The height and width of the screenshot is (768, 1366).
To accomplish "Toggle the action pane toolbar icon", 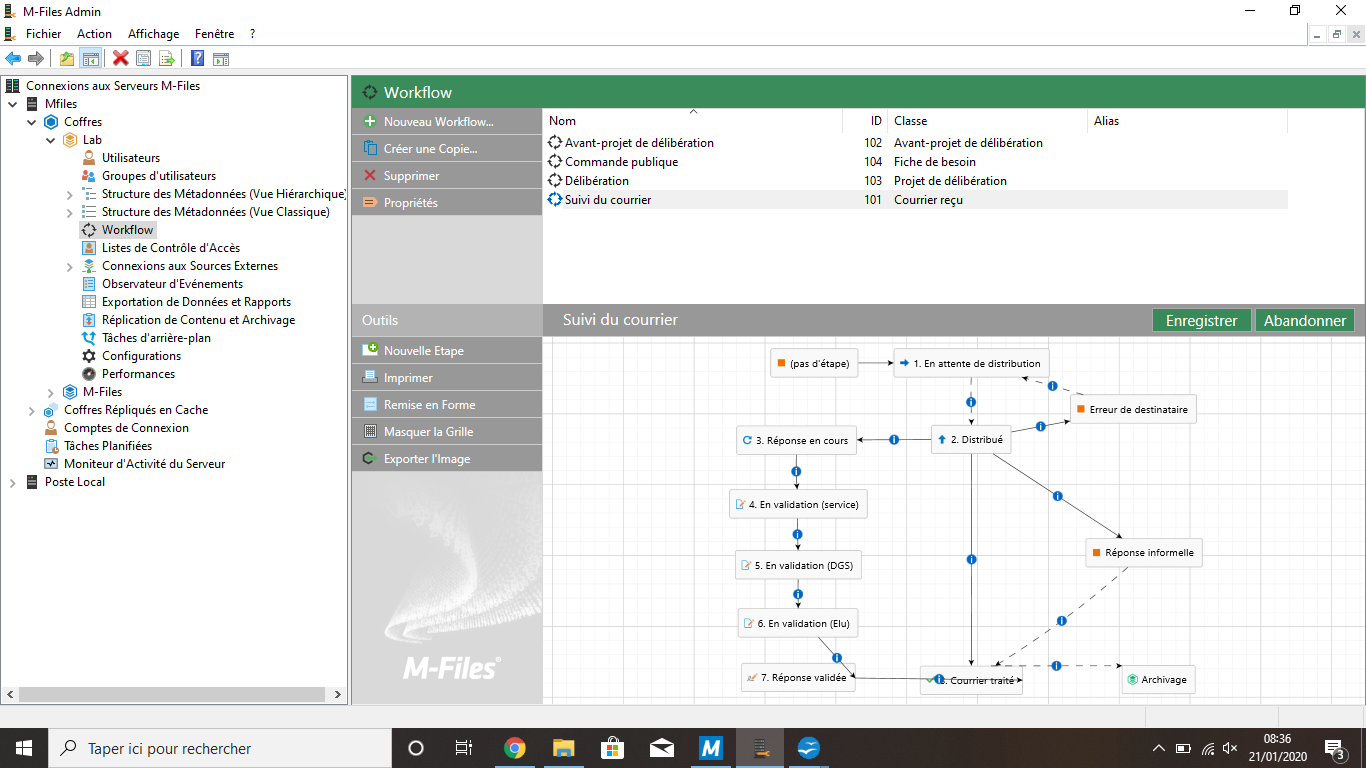I will click(x=221, y=59).
